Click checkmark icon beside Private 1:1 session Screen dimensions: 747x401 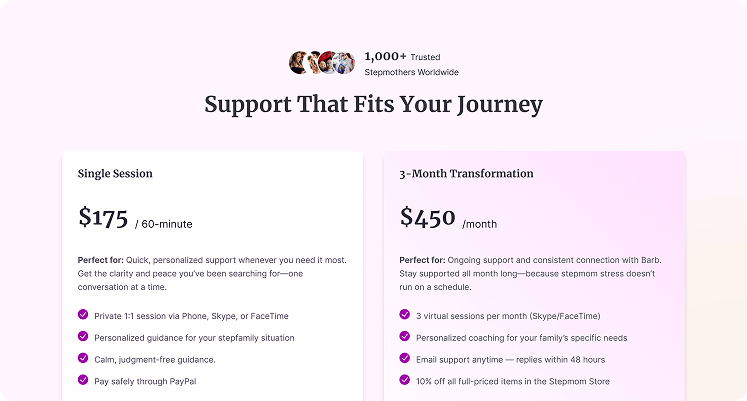(83, 314)
